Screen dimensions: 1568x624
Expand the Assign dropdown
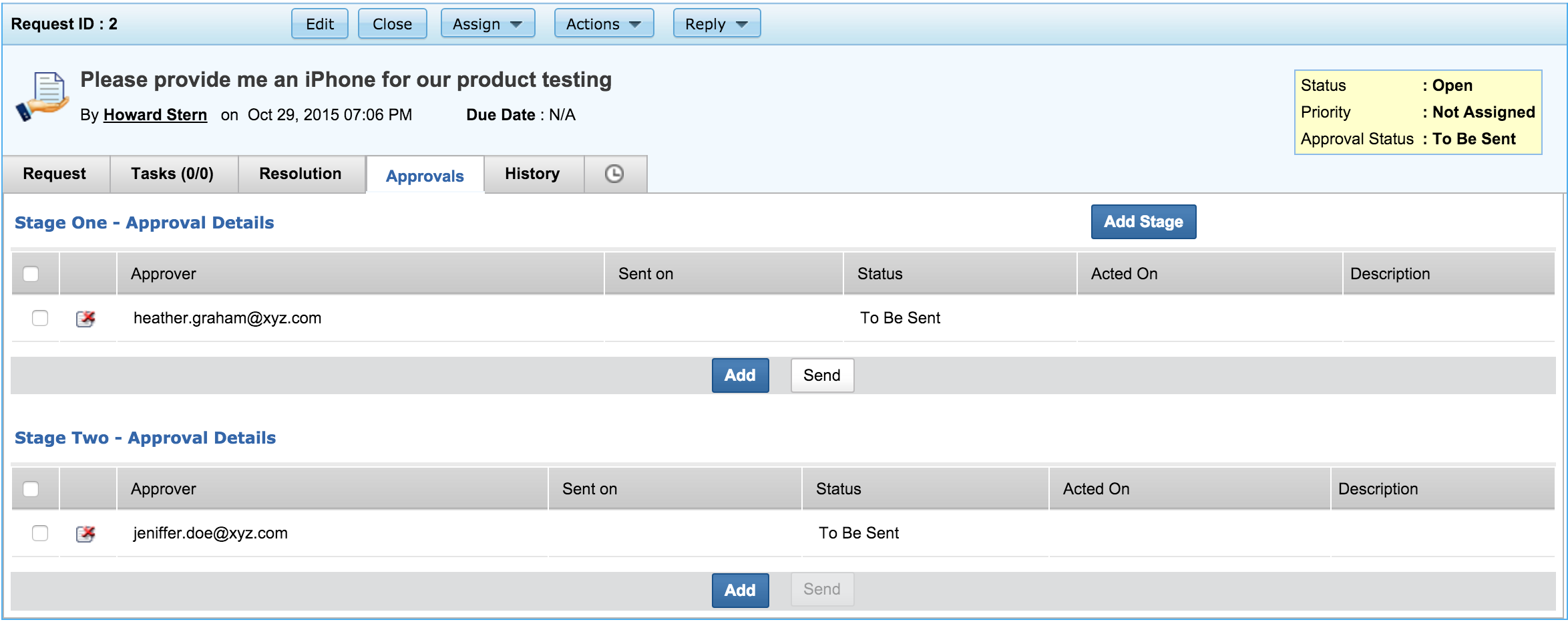[487, 24]
